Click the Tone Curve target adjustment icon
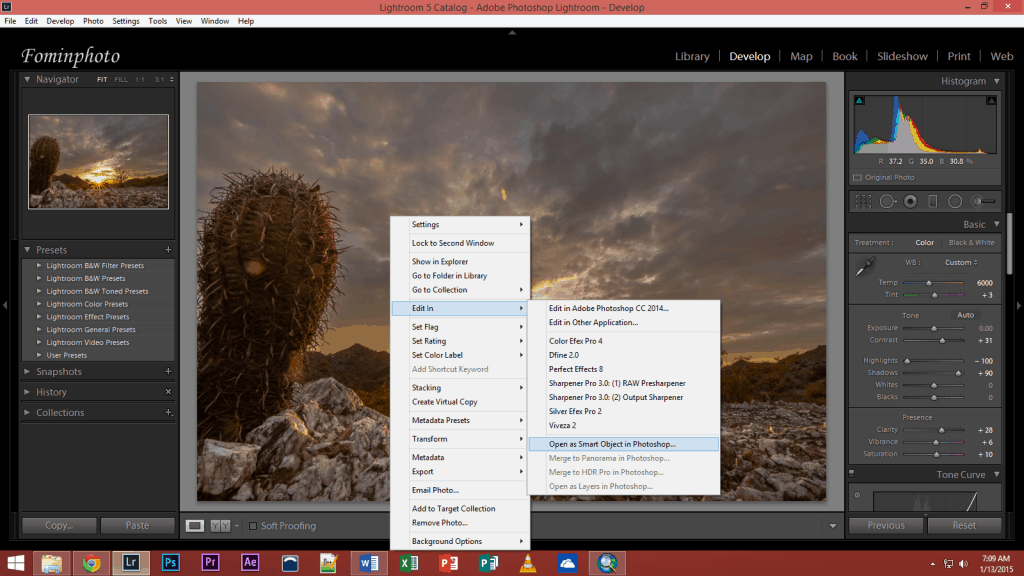The height and width of the screenshot is (576, 1024). pyautogui.click(x=857, y=495)
